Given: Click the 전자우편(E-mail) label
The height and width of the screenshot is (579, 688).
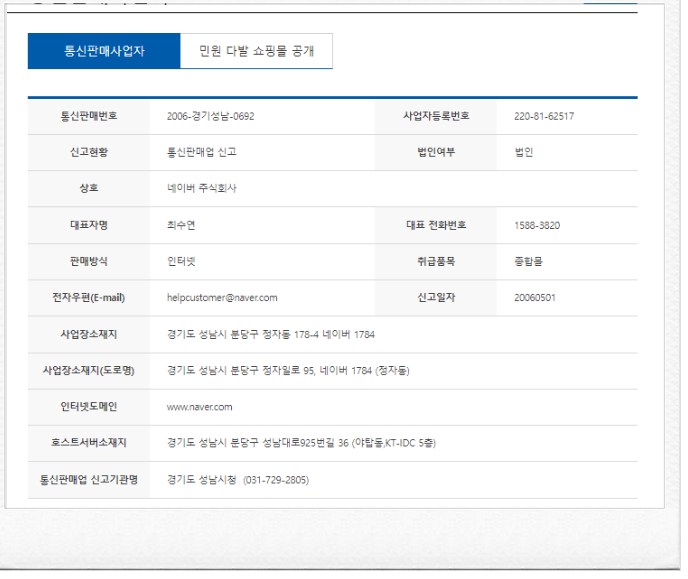Looking at the screenshot, I should [x=89, y=298].
